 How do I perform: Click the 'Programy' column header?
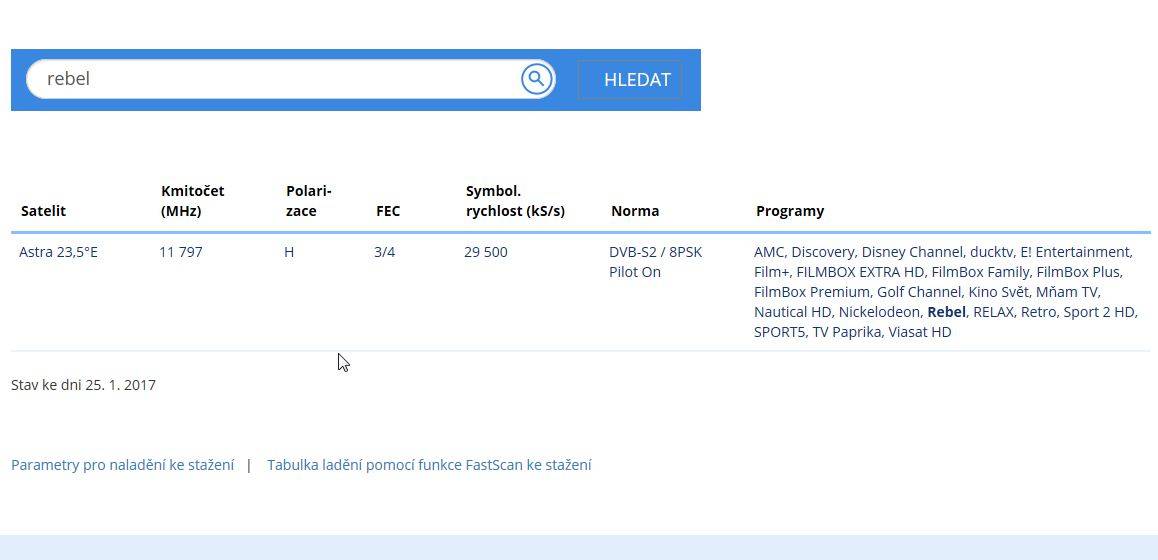click(789, 211)
